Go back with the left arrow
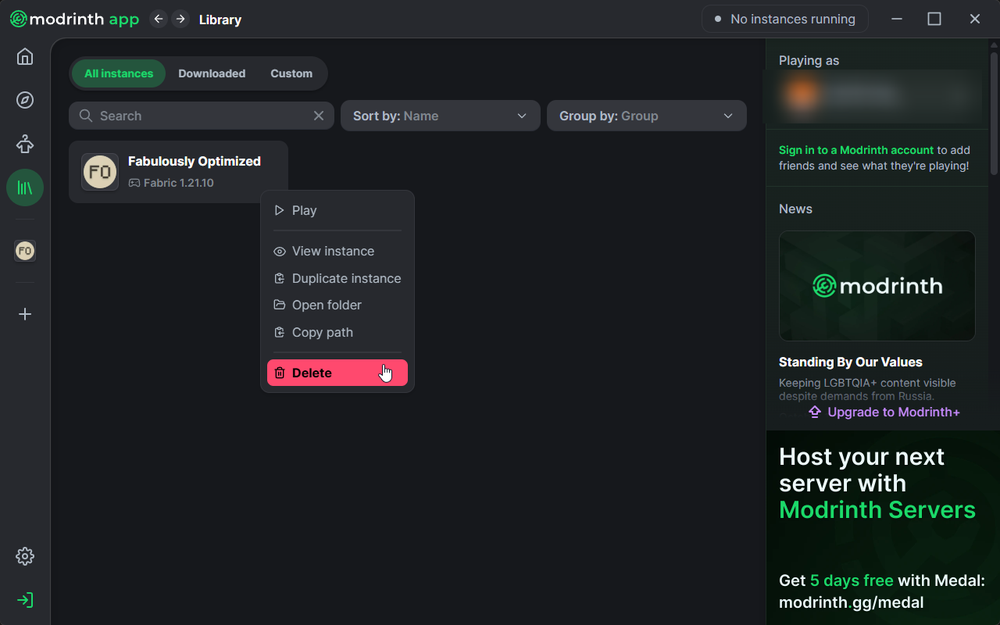Image resolution: width=1000 pixels, height=625 pixels. (x=158, y=19)
